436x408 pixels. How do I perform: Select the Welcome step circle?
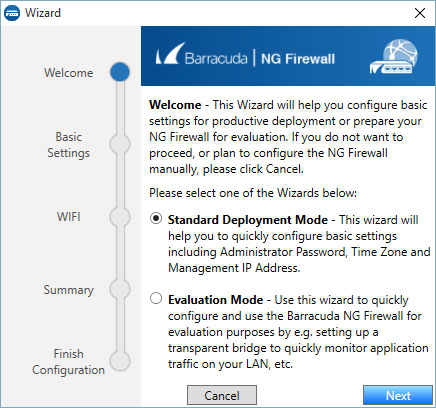[120, 72]
